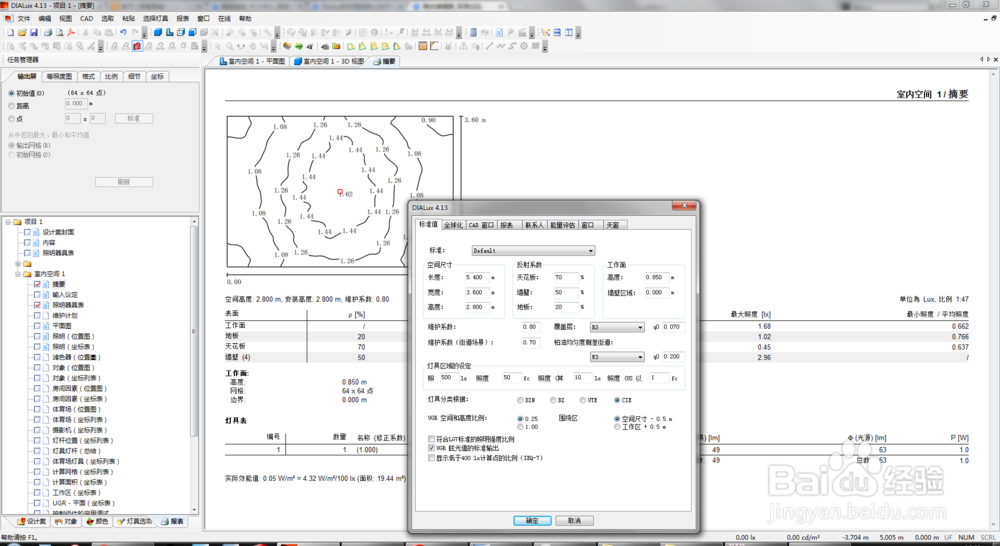The width and height of the screenshot is (1000, 546).
Task: Click the red DIALux application icon beside 文件
Action: point(8,18)
